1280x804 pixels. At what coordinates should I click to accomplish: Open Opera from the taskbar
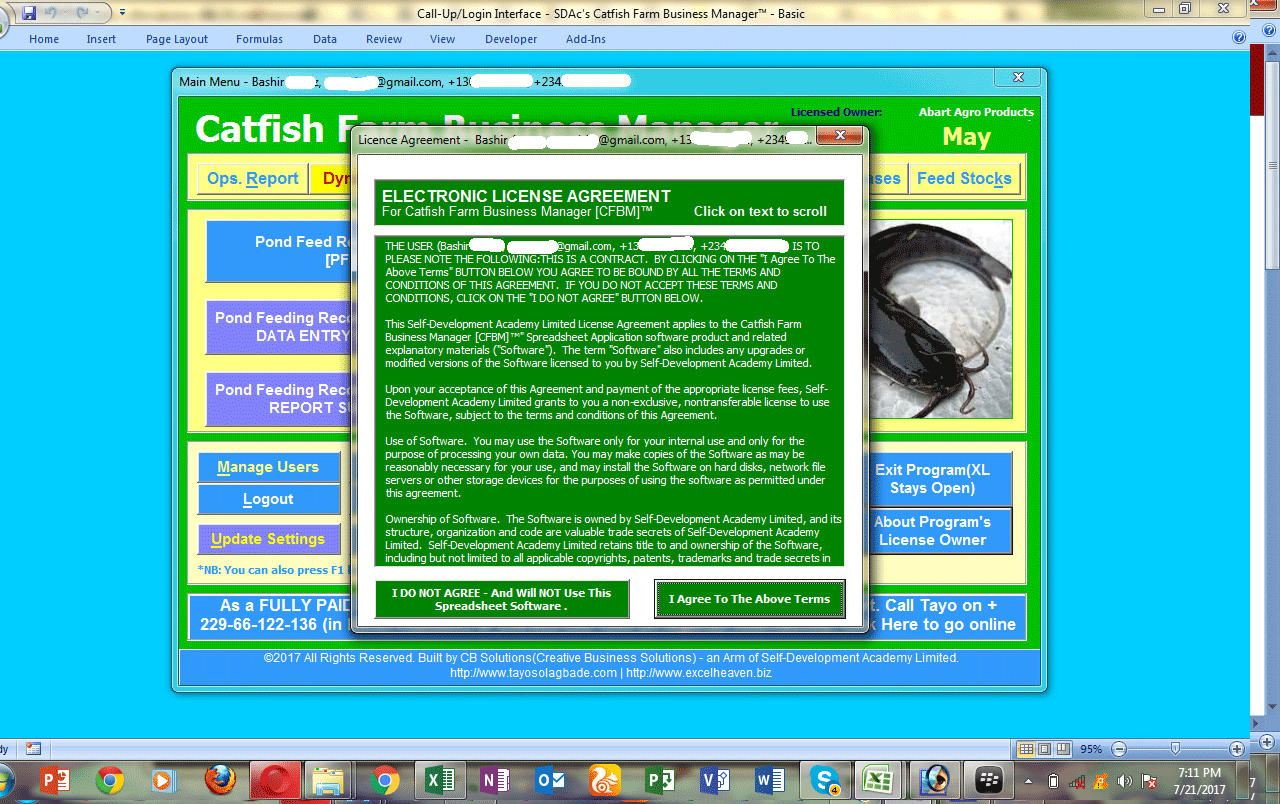click(275, 780)
